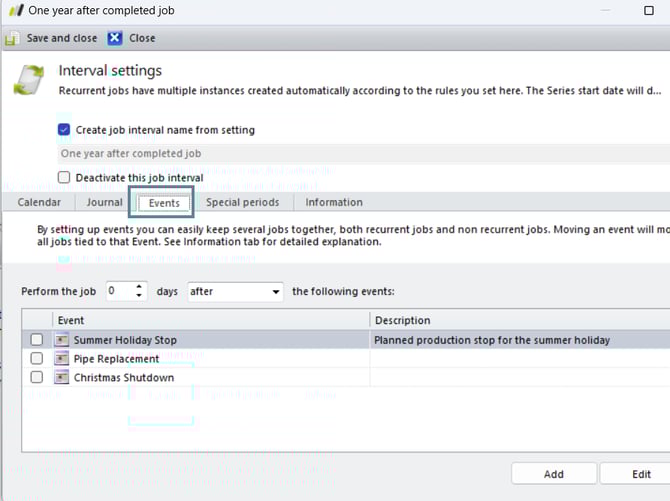The image size is (670, 501).
Task: Click the Christmas Shutdown event icon
Action: [x=62, y=378]
